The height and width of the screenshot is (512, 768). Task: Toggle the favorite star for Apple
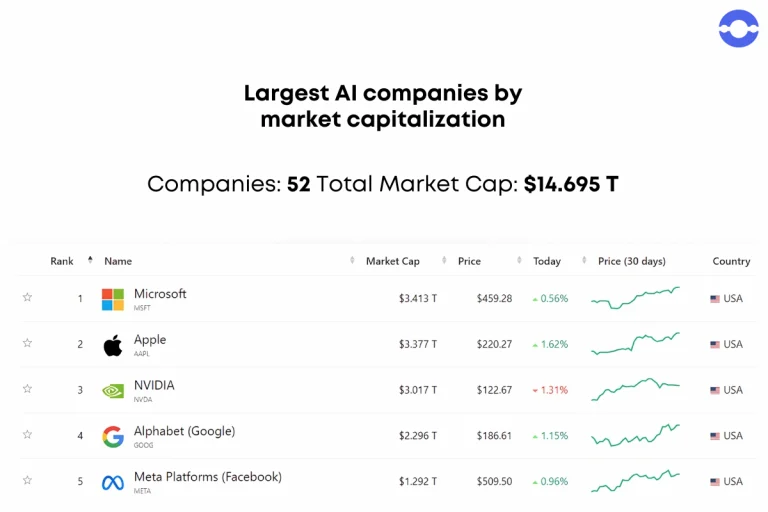(27, 343)
